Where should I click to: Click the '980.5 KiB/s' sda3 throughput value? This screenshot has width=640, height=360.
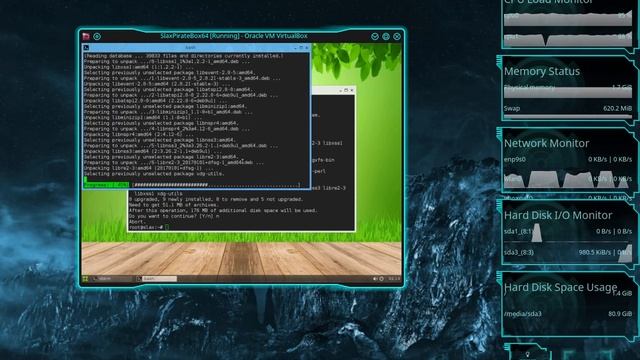pyautogui.click(x=595, y=253)
